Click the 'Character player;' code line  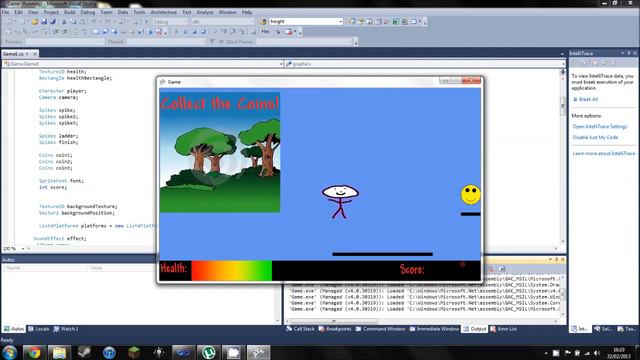tap(62, 91)
